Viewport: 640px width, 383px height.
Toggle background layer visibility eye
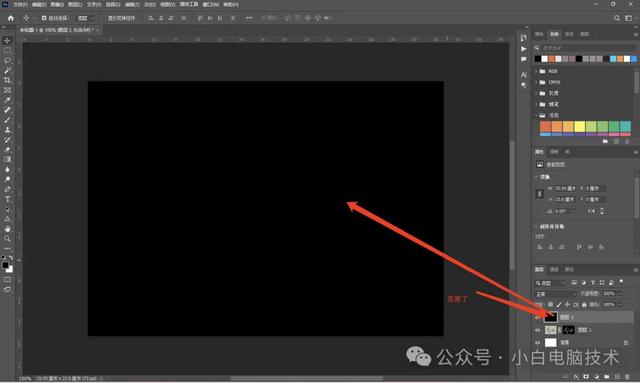(538, 343)
